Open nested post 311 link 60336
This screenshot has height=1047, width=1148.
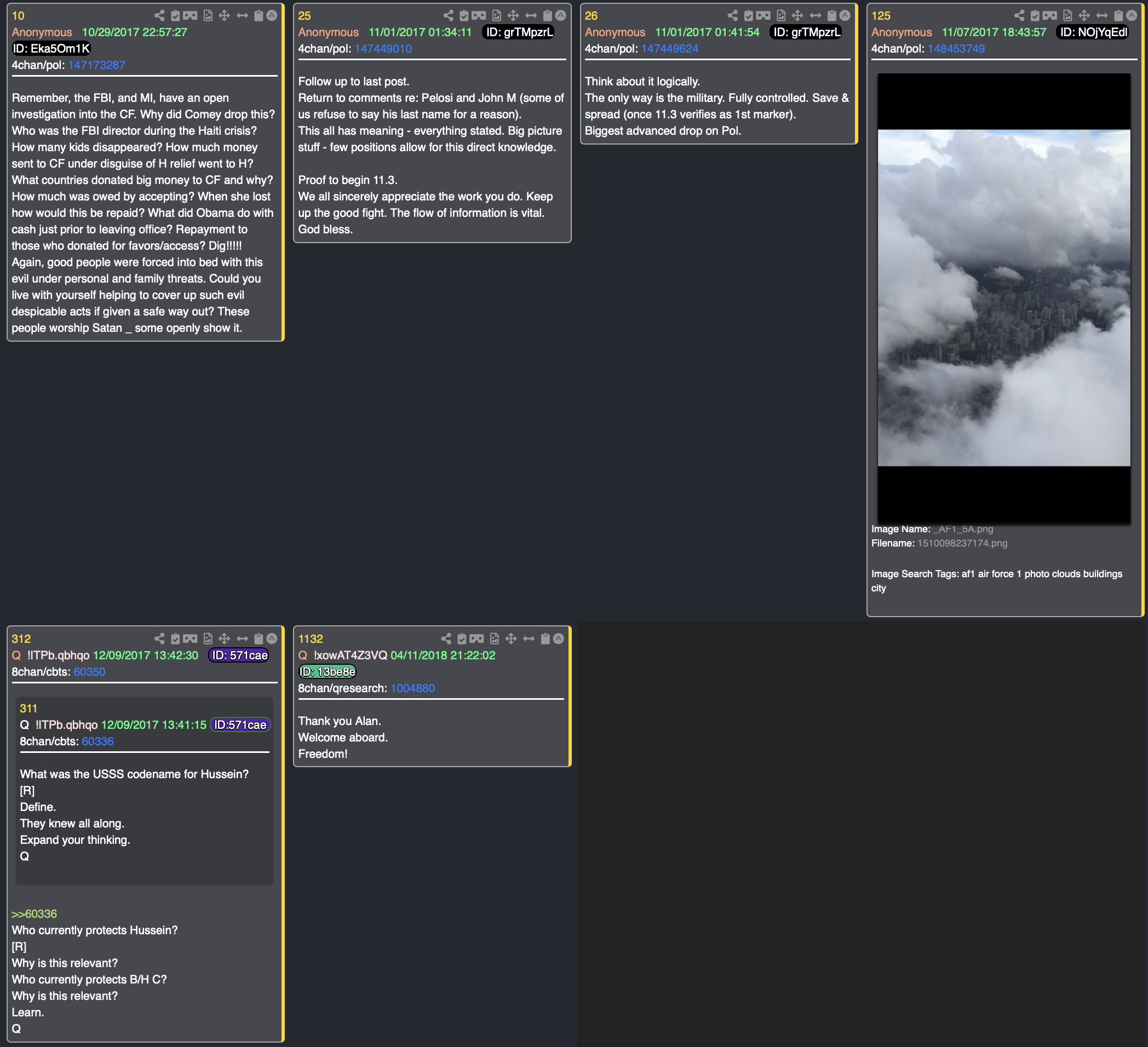tap(97, 741)
